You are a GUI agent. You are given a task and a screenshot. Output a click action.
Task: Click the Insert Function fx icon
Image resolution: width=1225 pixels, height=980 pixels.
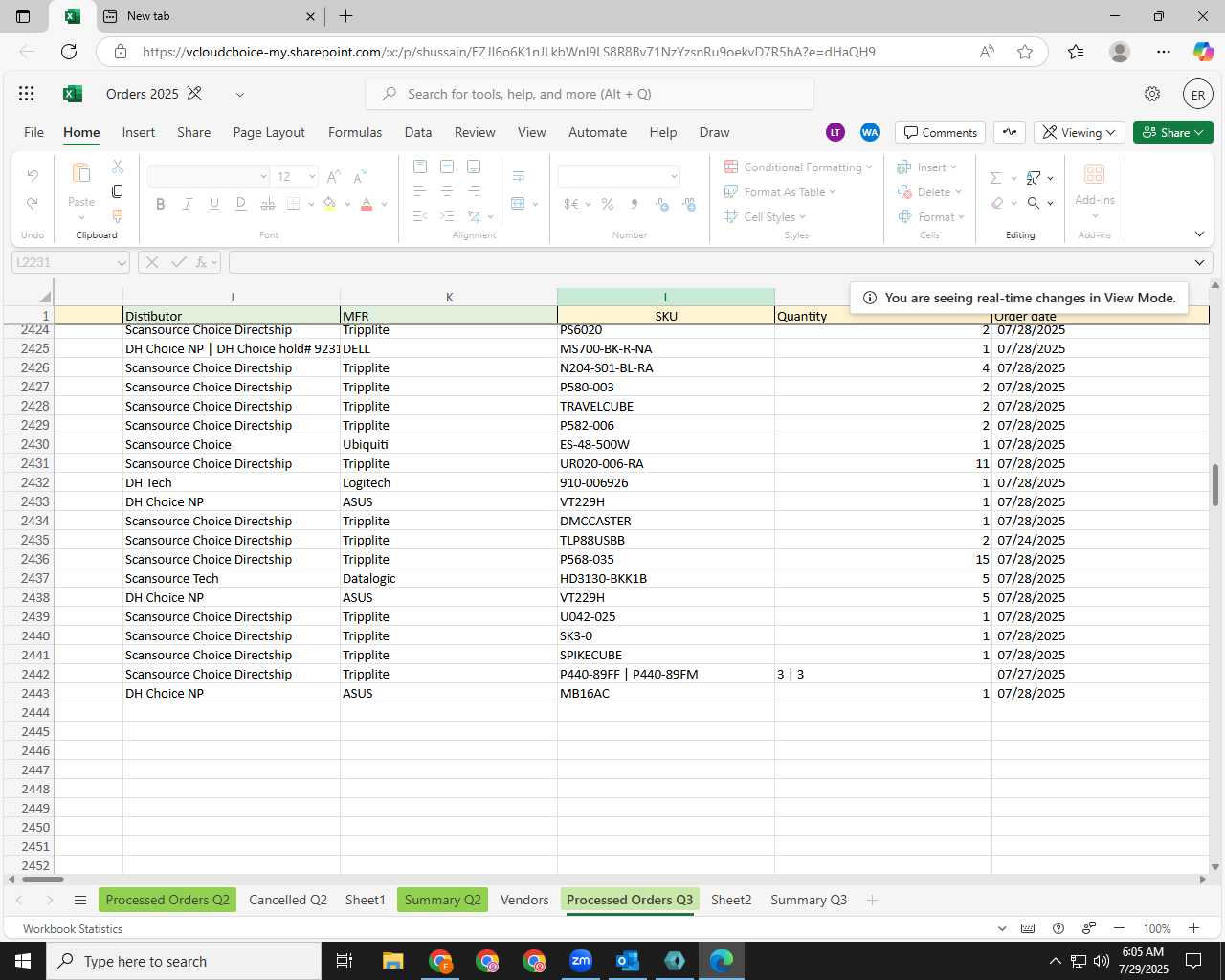pyautogui.click(x=202, y=262)
